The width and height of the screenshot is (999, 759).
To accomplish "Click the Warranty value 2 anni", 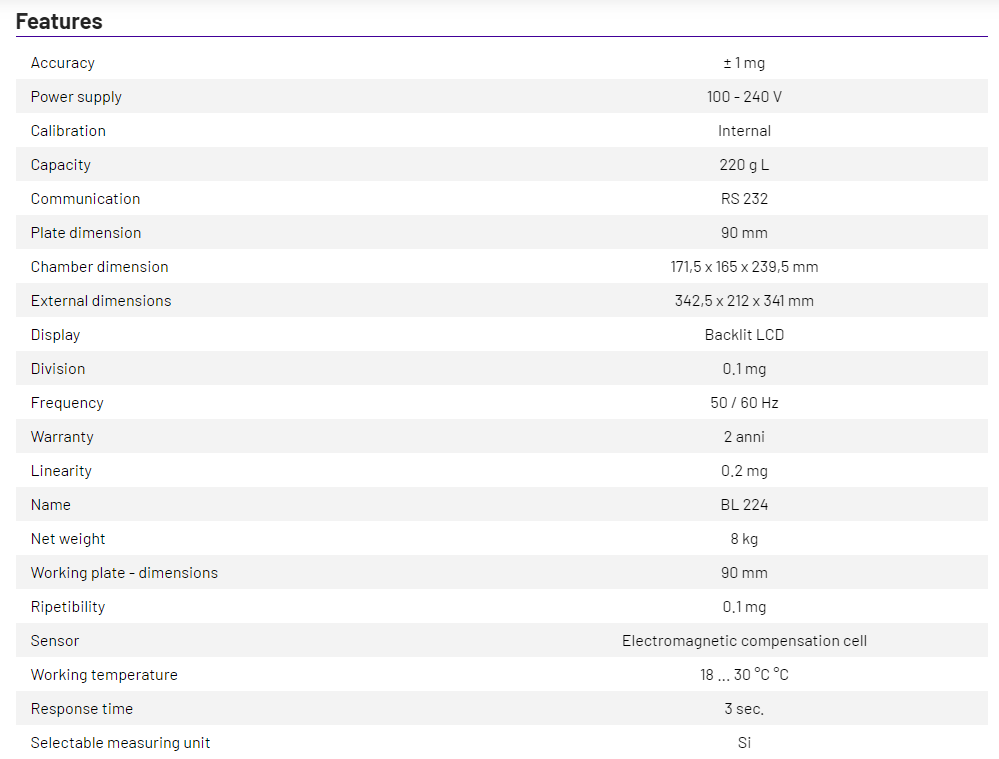I will [x=744, y=437].
